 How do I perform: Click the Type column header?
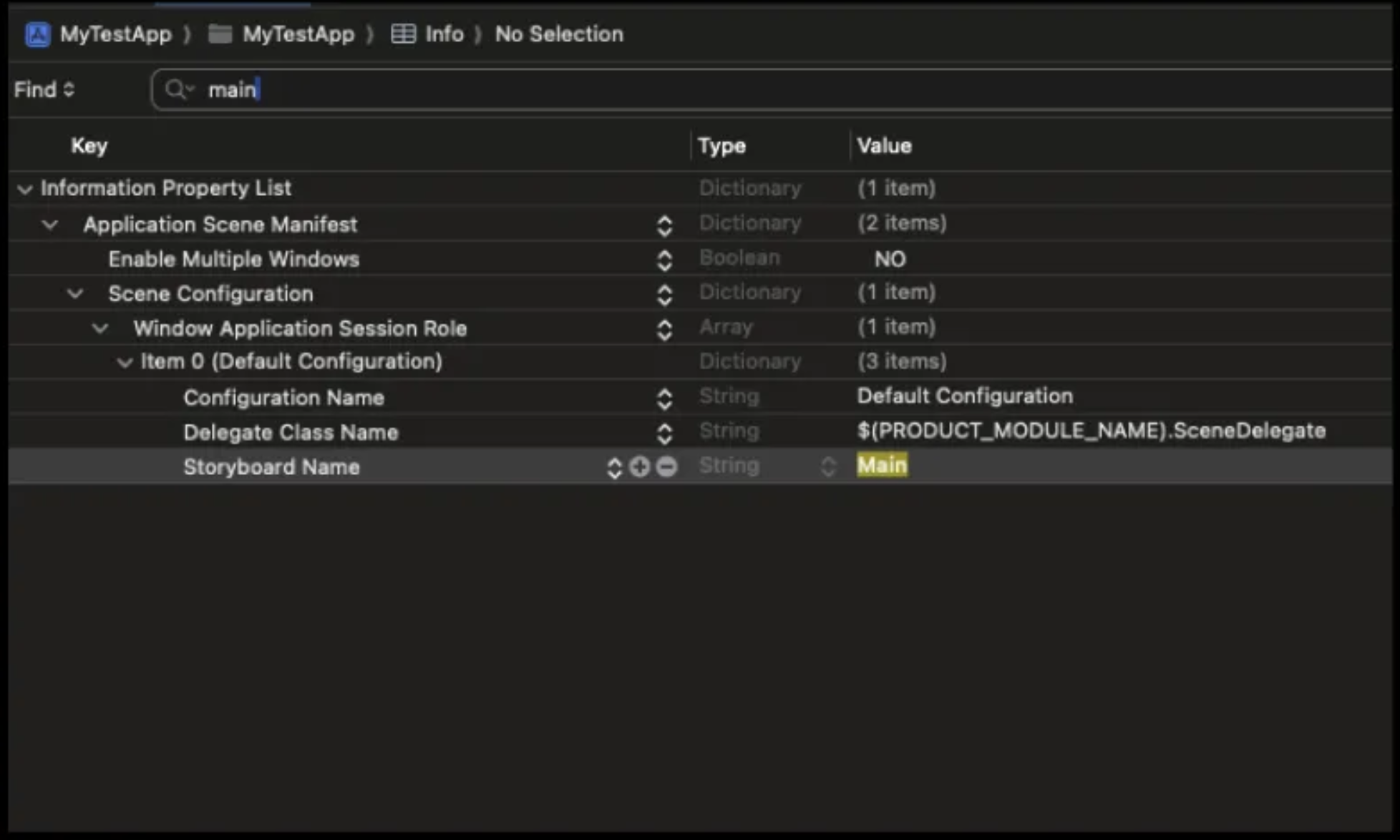(x=722, y=146)
